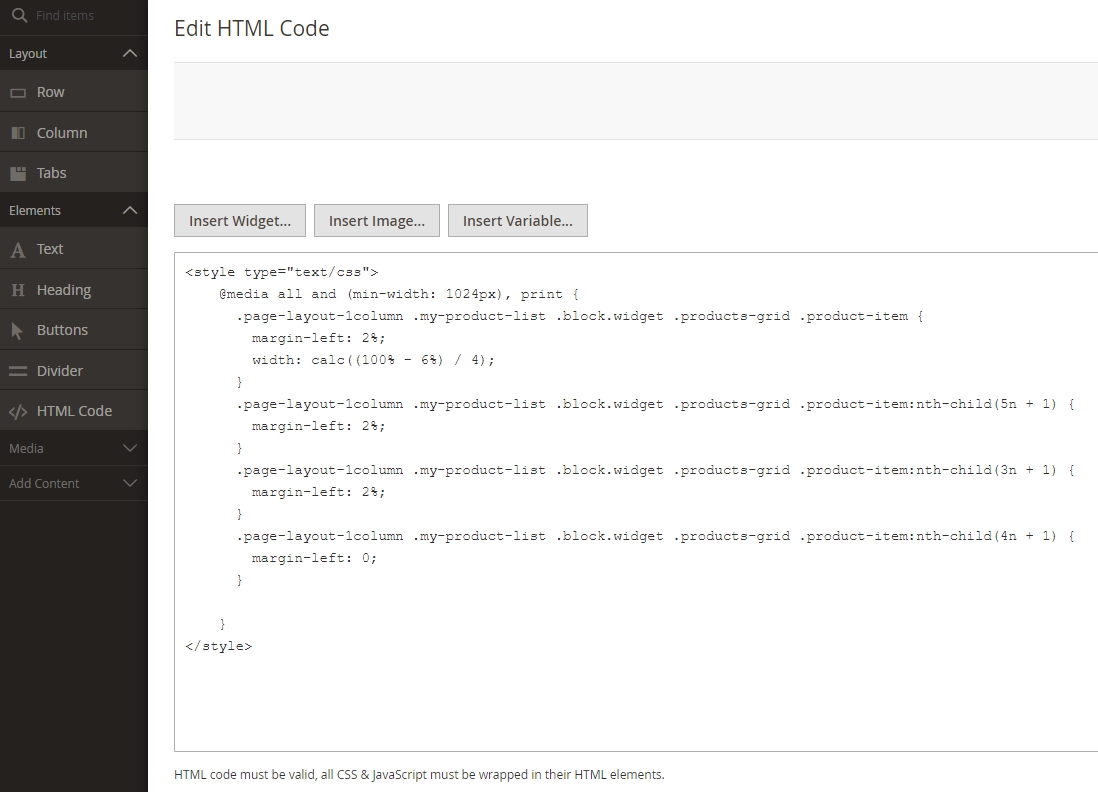Click the search magnifier icon
This screenshot has height=792, width=1098.
(x=20, y=15)
